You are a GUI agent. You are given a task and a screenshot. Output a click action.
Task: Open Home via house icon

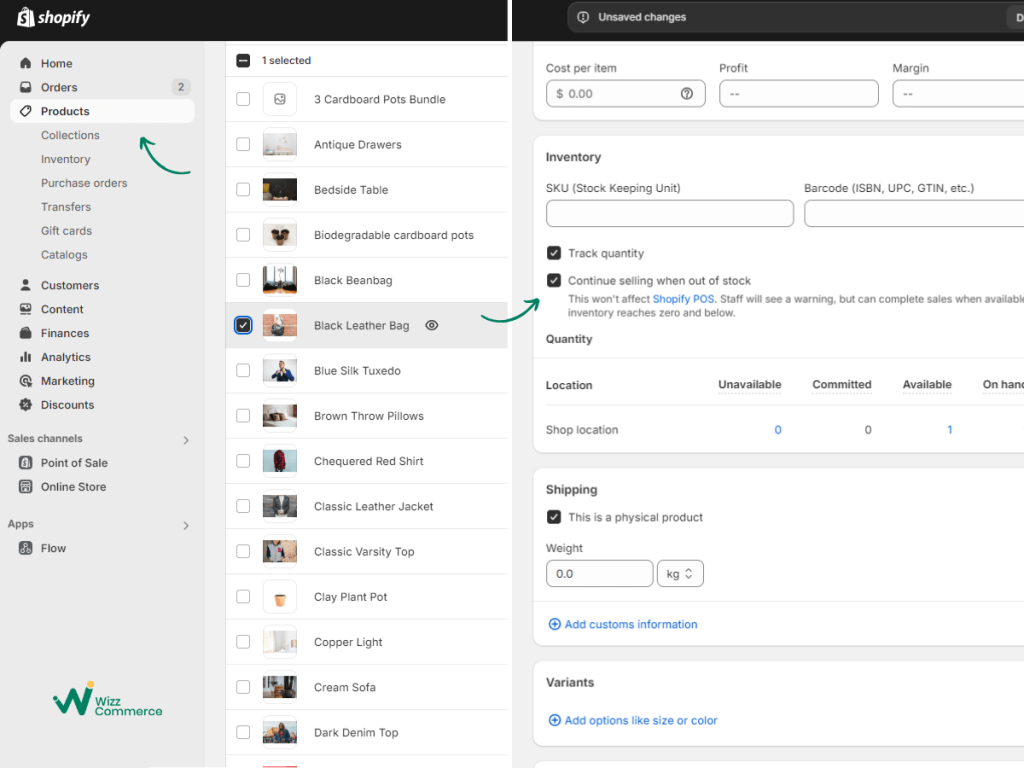coord(25,63)
